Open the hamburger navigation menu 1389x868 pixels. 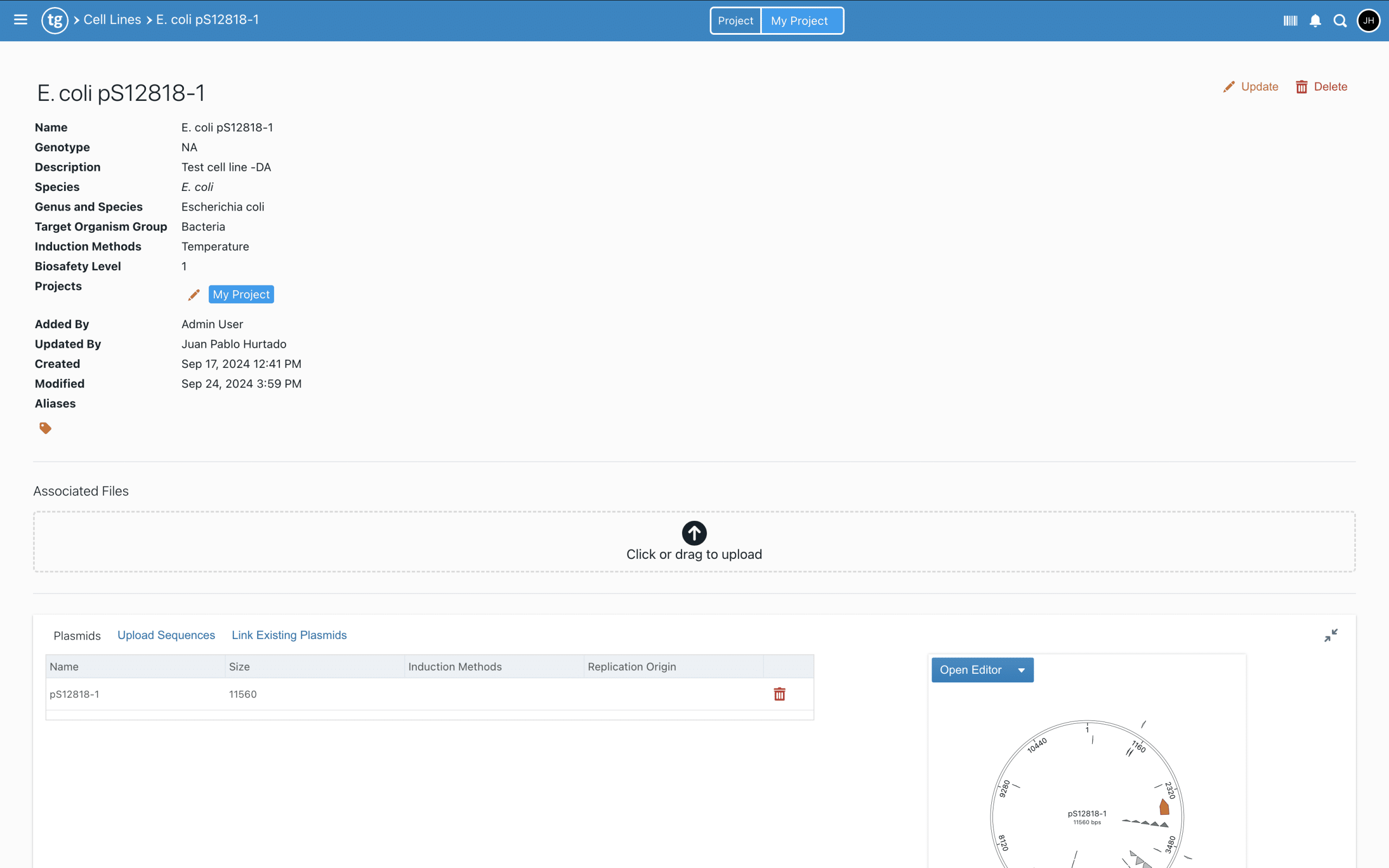click(x=21, y=20)
